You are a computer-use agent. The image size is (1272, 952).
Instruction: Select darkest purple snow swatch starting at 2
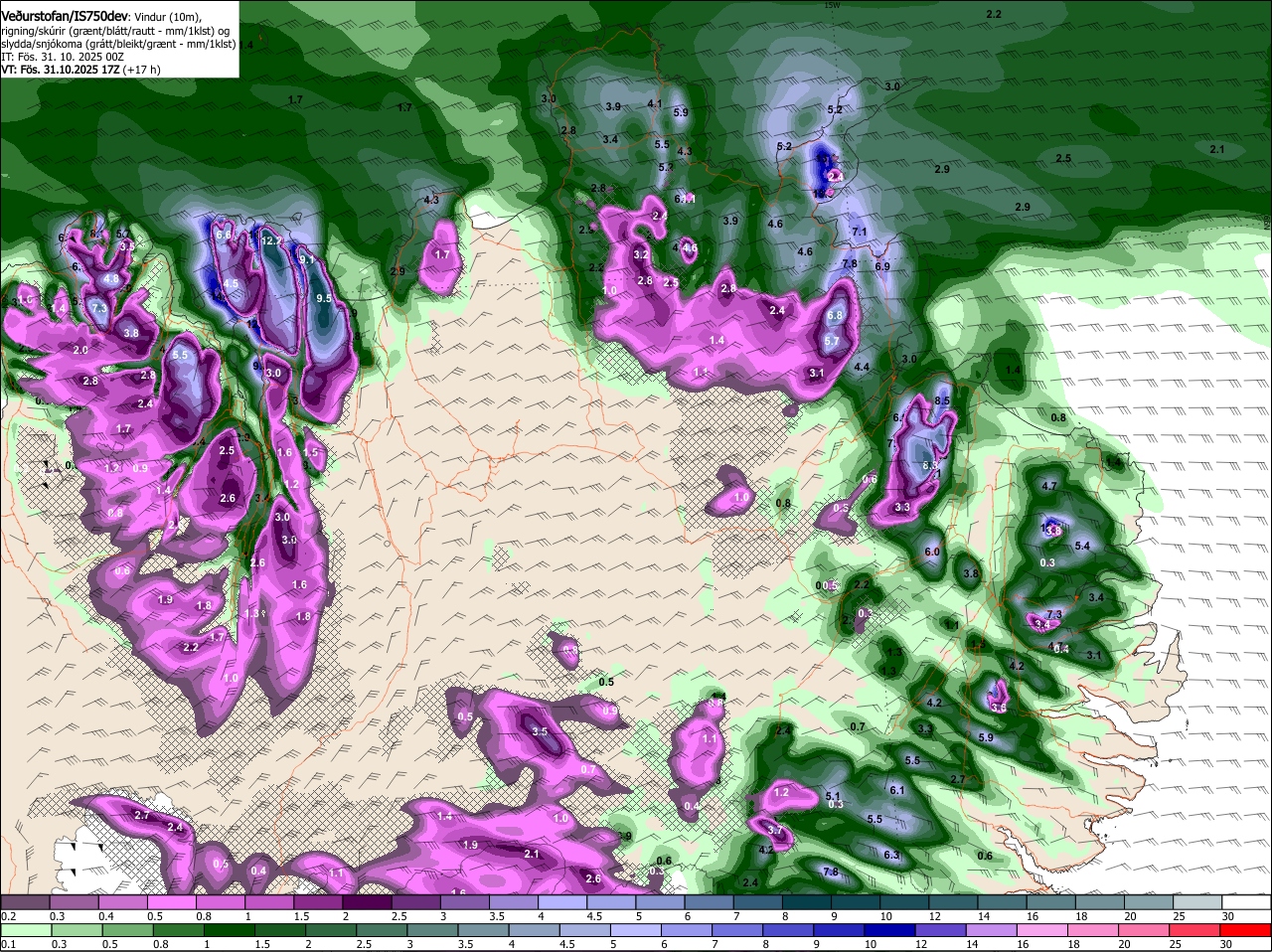(x=369, y=902)
